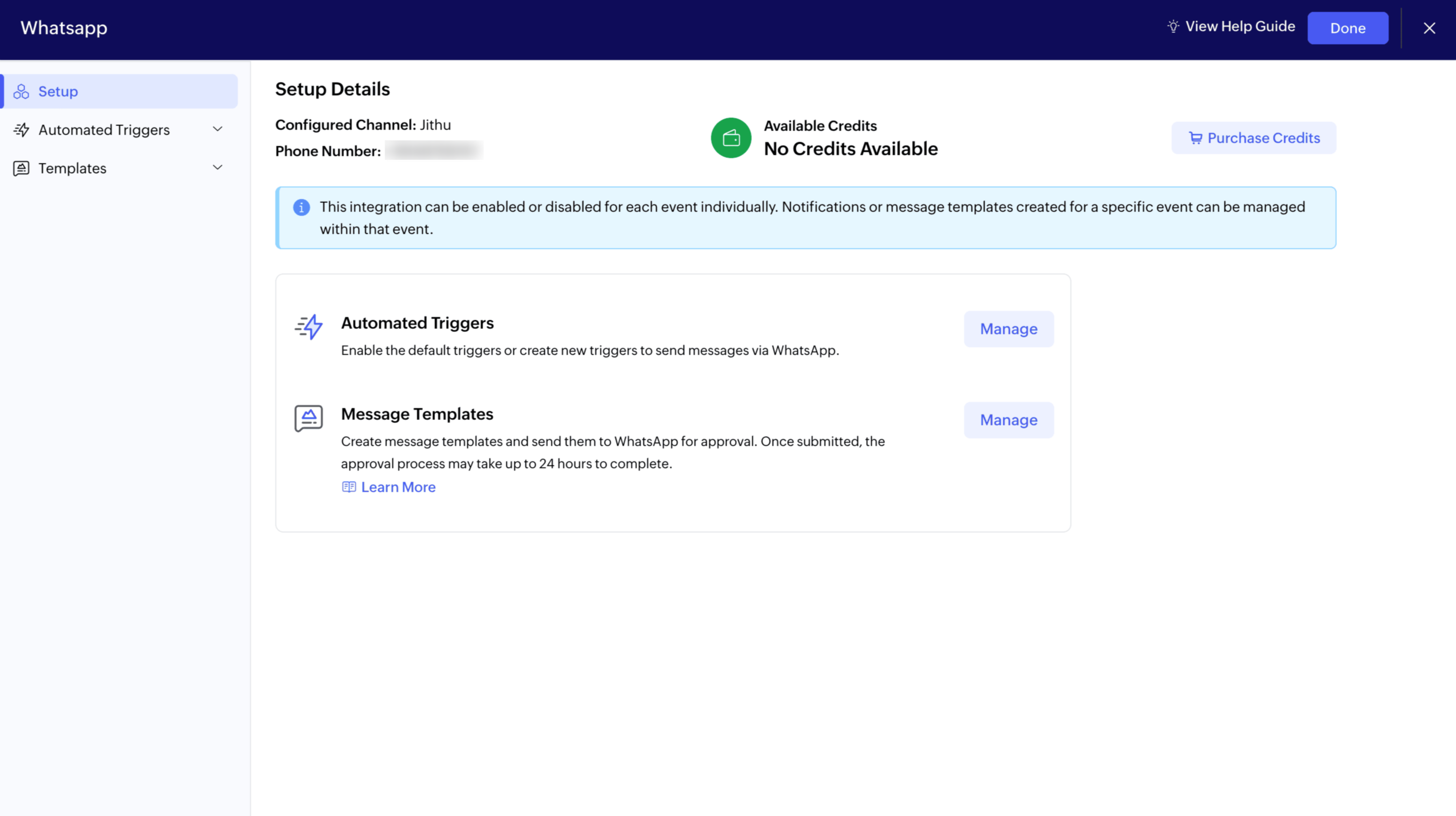
Task: Click the shopping cart icon on Purchase Credits
Action: coord(1195,138)
